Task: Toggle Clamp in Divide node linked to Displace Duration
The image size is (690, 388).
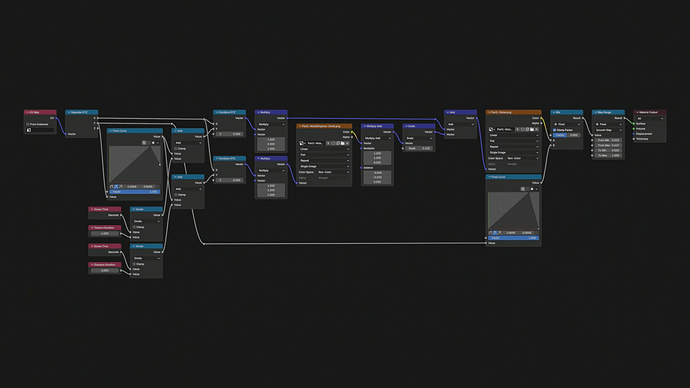Action: click(134, 264)
